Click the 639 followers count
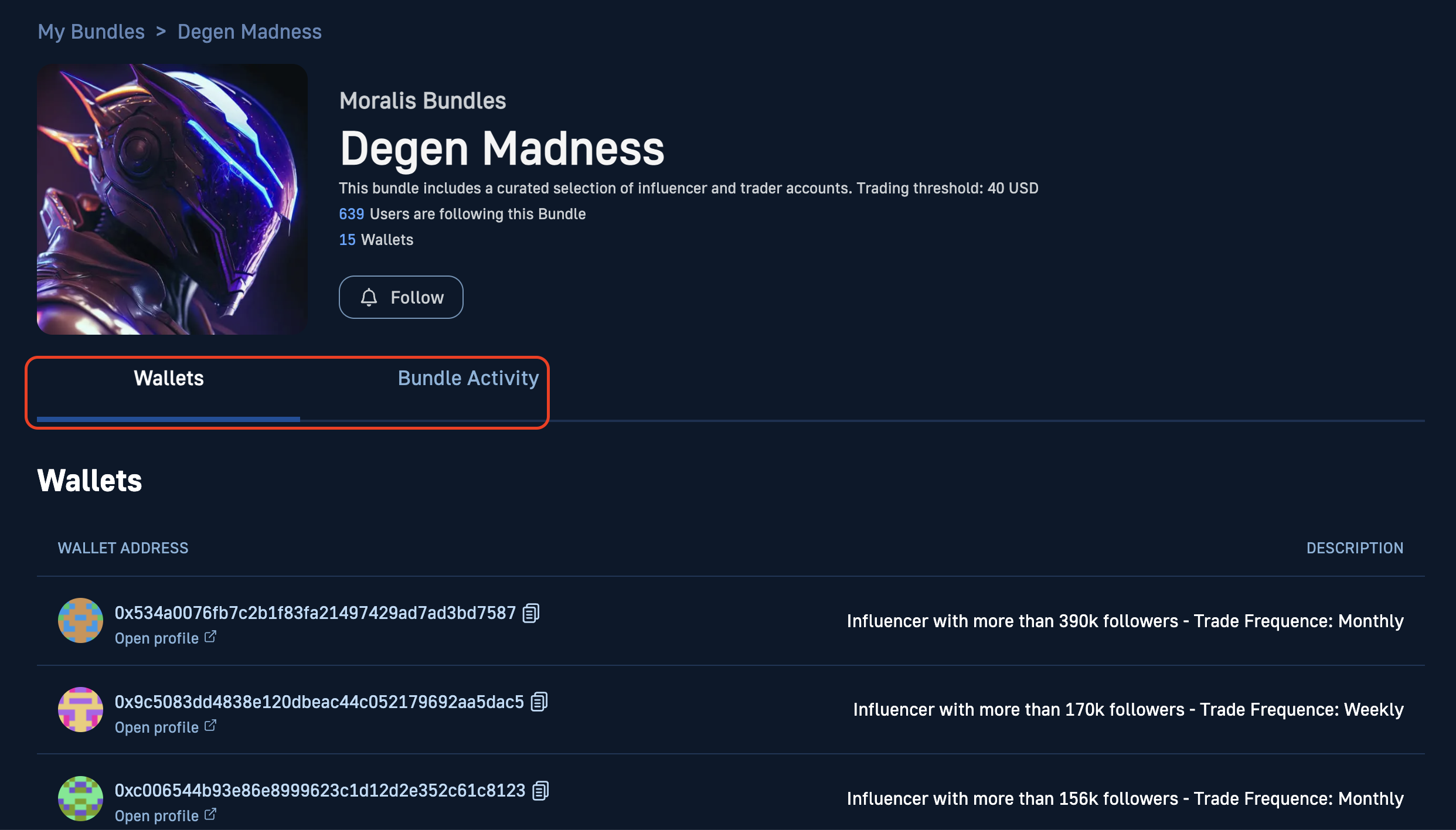This screenshot has width=1456, height=830. pyautogui.click(x=351, y=214)
